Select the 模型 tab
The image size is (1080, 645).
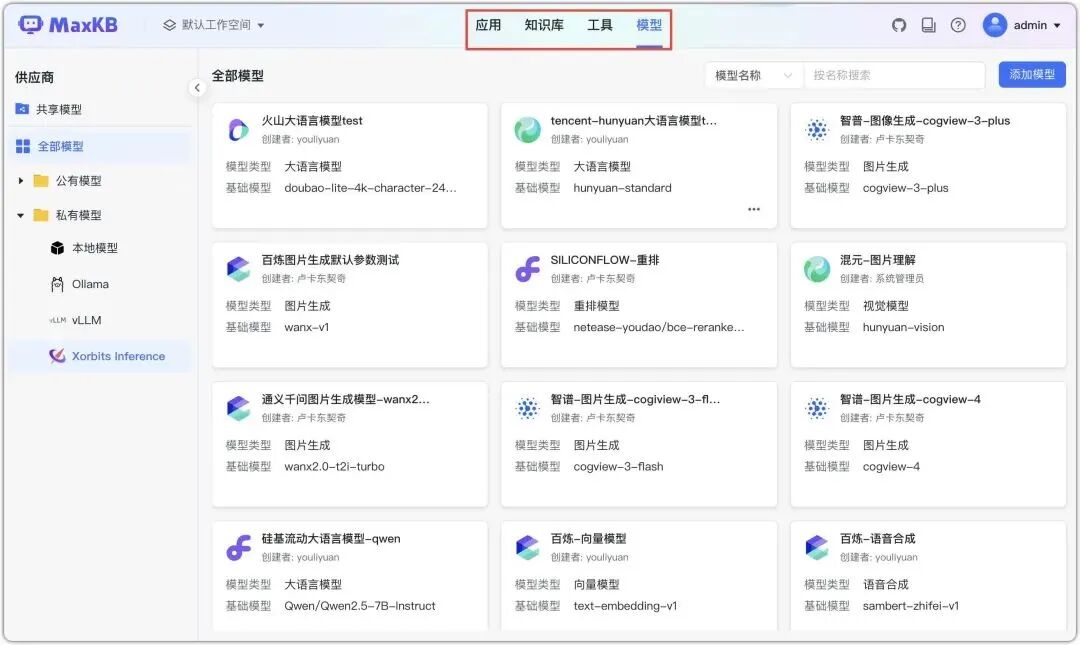point(649,25)
